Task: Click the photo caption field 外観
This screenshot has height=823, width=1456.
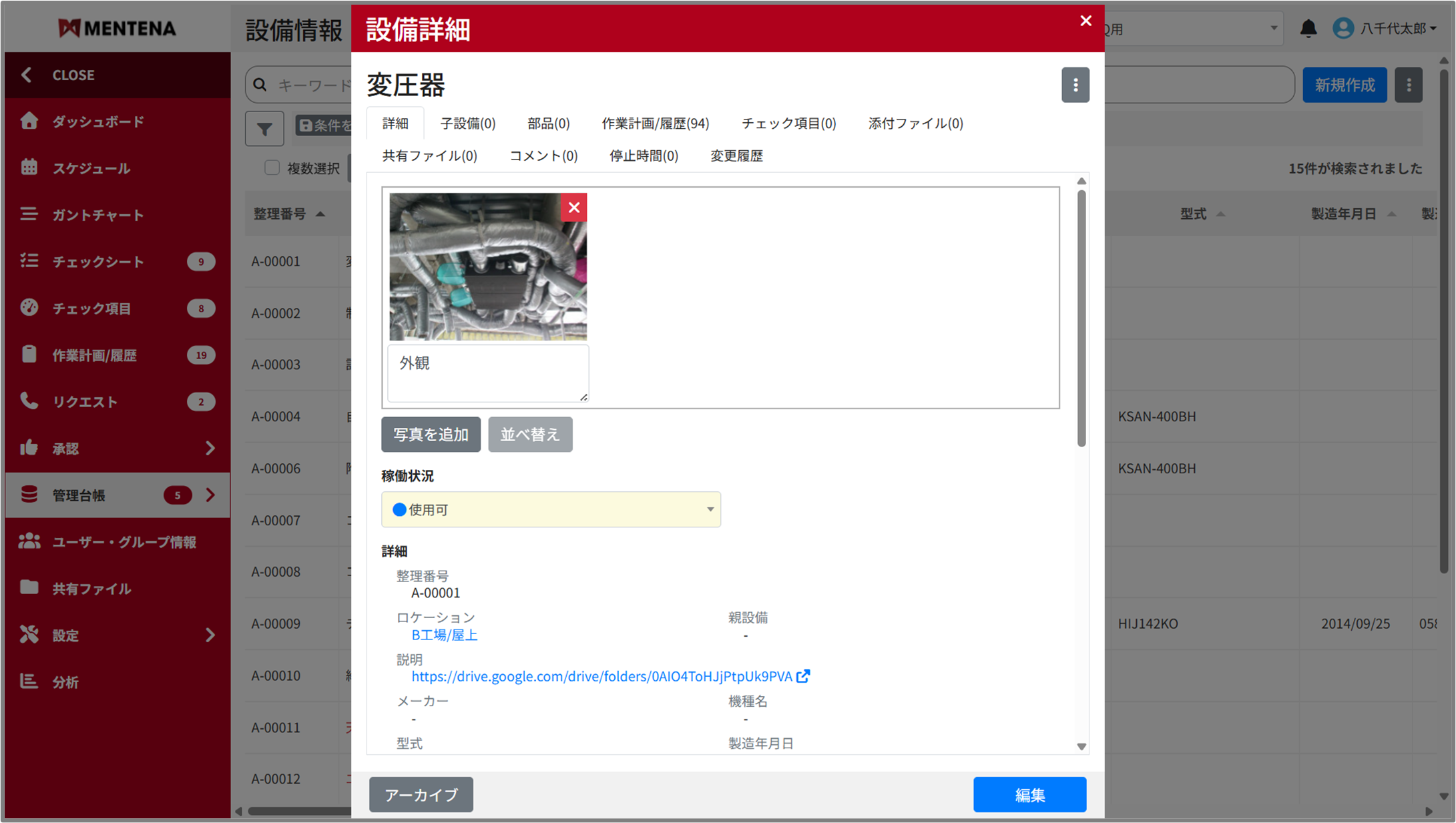Action: tap(487, 372)
